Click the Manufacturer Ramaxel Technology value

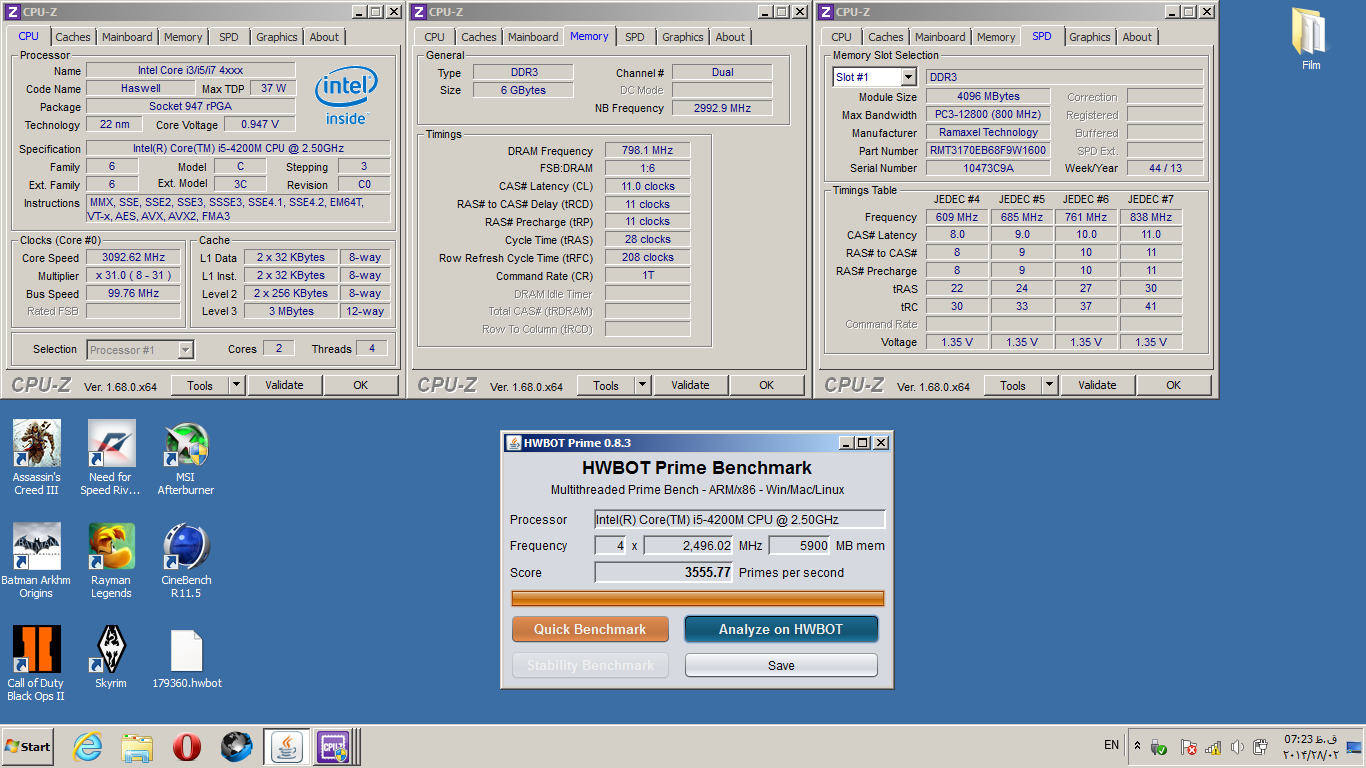point(988,132)
